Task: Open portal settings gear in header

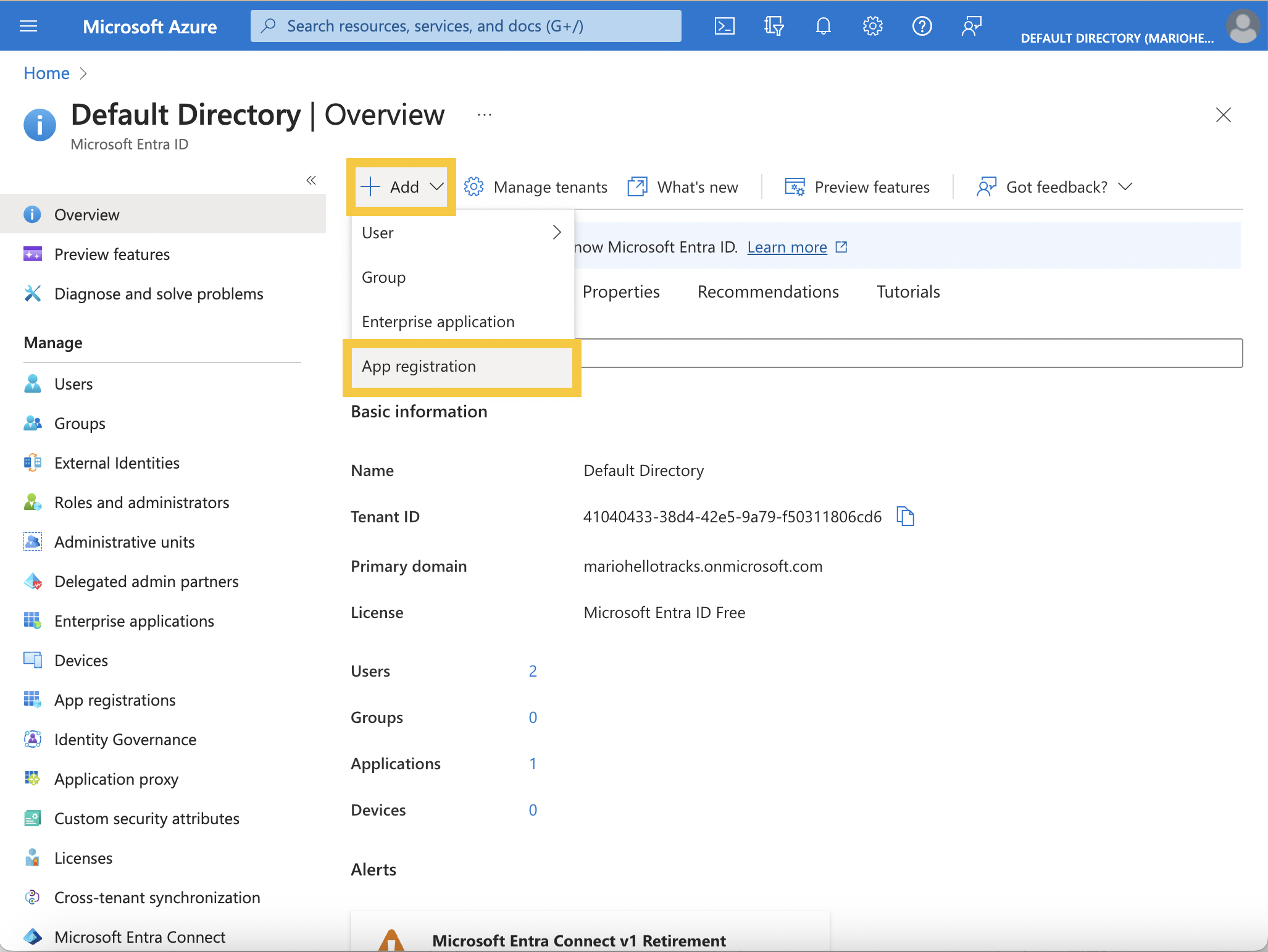Action: coord(872,26)
